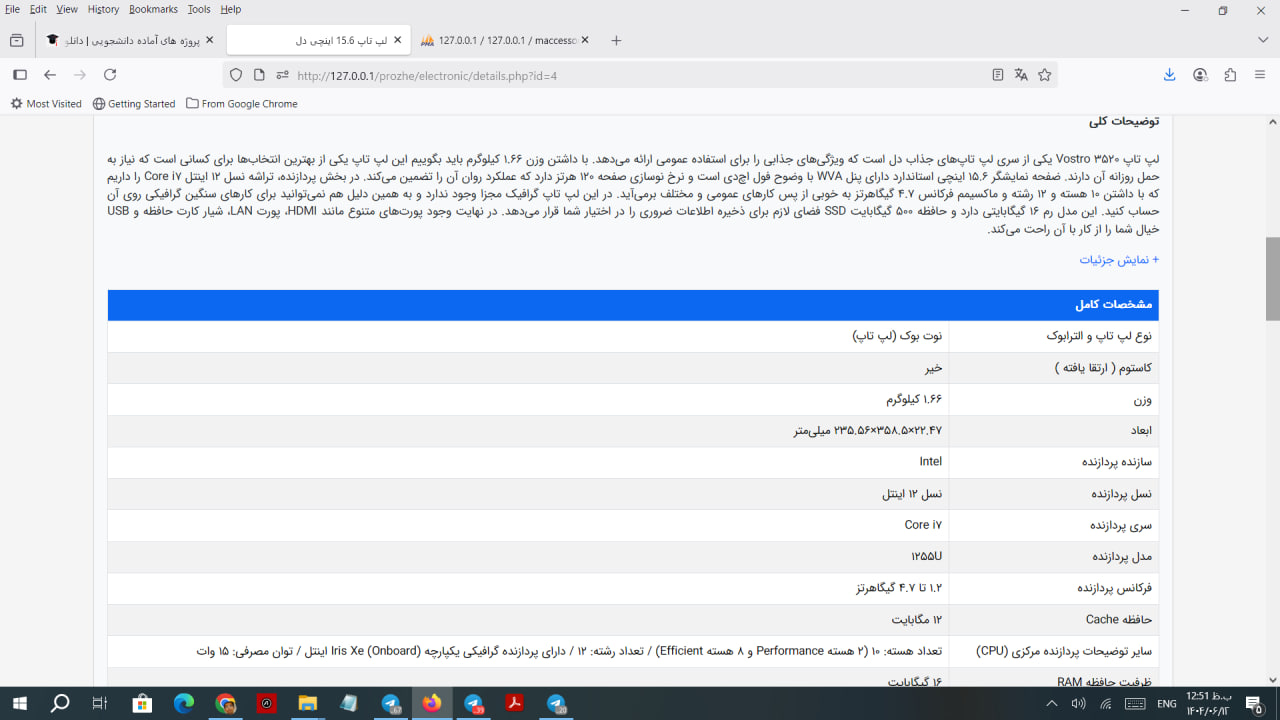Open tracking protection shield icon

click(x=236, y=75)
